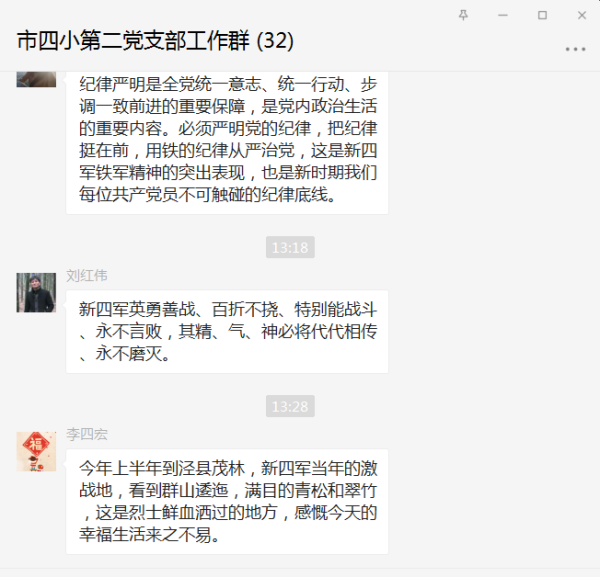Click the 13:18 timestamp label
The width and height of the screenshot is (600, 577).
tap(290, 247)
